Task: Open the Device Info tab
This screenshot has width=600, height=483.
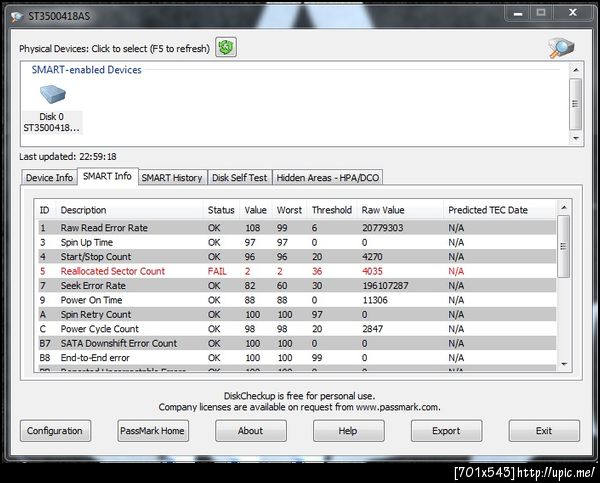Action: coord(49,178)
